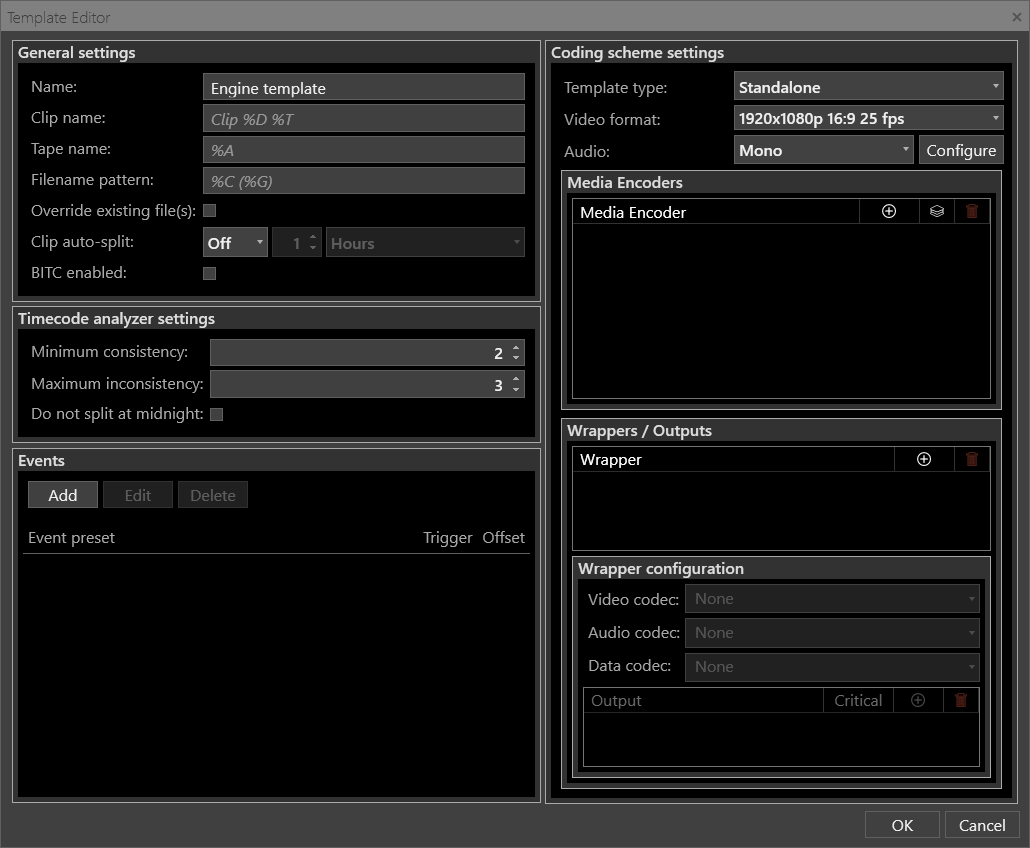The image size is (1030, 848).
Task: Add a new media encoder with plus icon
Action: (x=888, y=211)
